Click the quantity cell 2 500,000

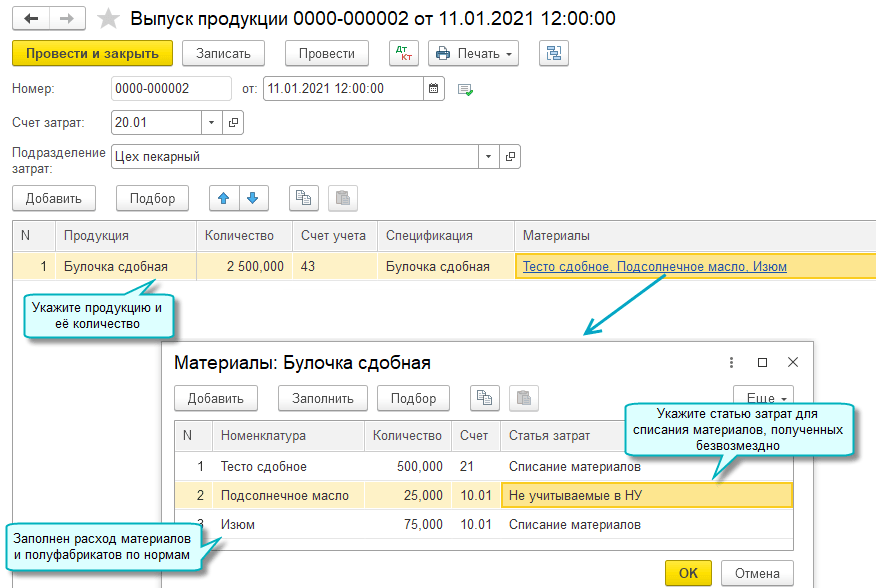pyautogui.click(x=244, y=266)
